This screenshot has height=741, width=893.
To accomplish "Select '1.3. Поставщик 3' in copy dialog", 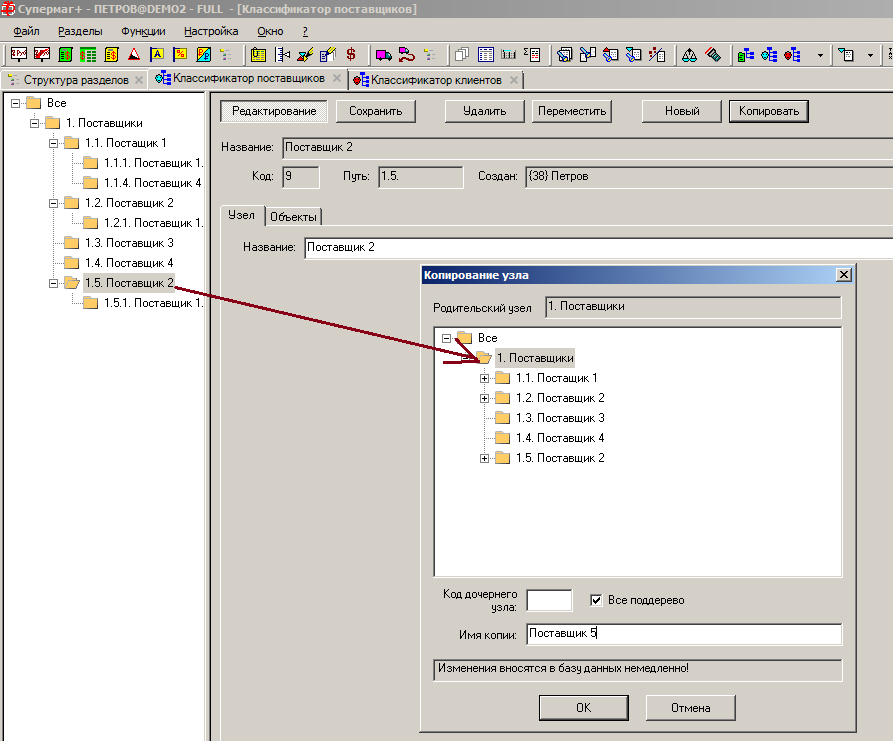I will (x=560, y=418).
